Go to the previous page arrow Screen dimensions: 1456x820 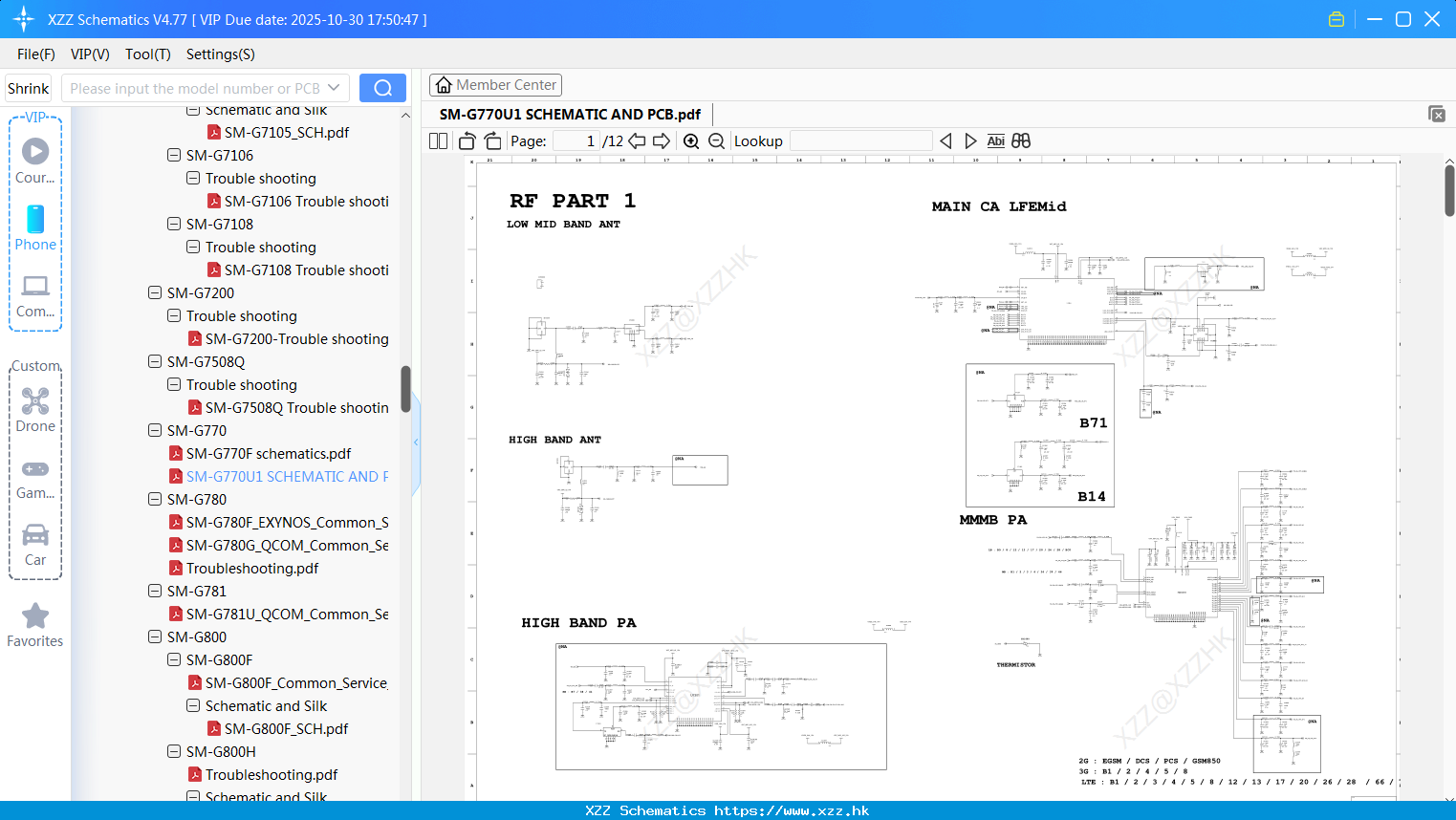637,140
